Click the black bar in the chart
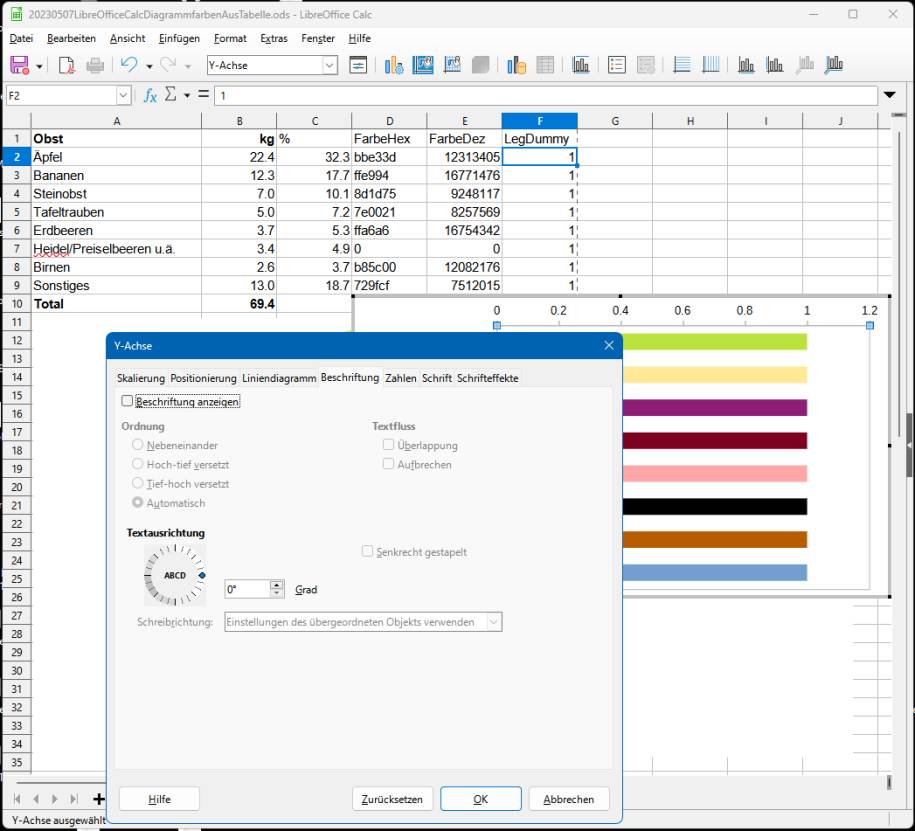Screen dimensions: 915x831 715,507
